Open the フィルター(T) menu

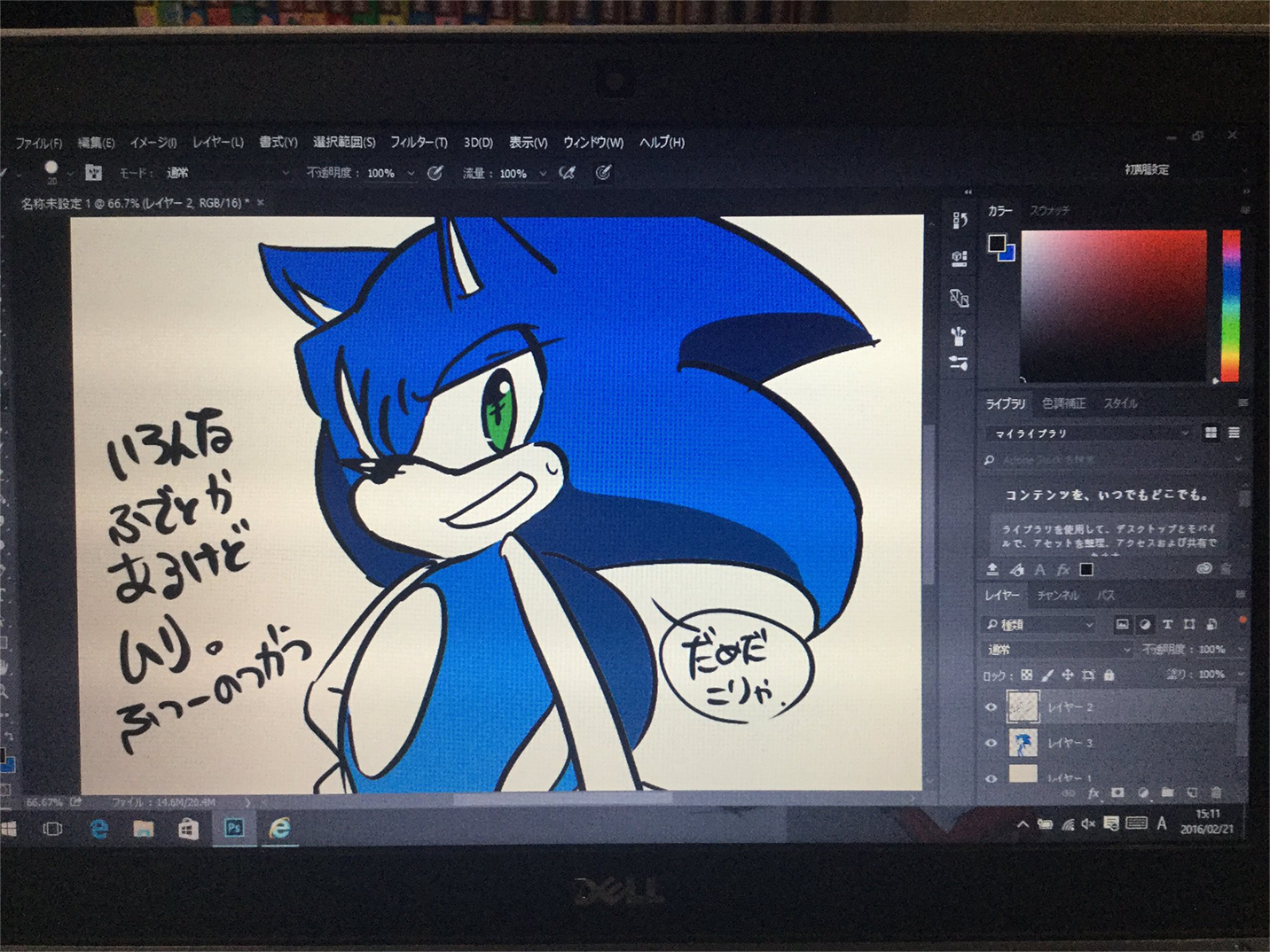419,142
